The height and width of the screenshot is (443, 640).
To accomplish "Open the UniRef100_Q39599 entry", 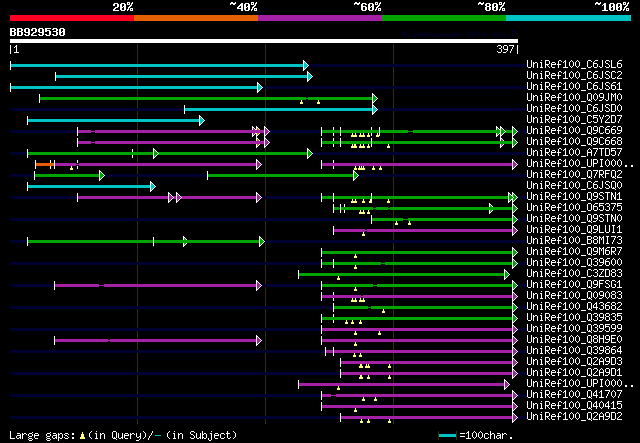I will point(574,329).
